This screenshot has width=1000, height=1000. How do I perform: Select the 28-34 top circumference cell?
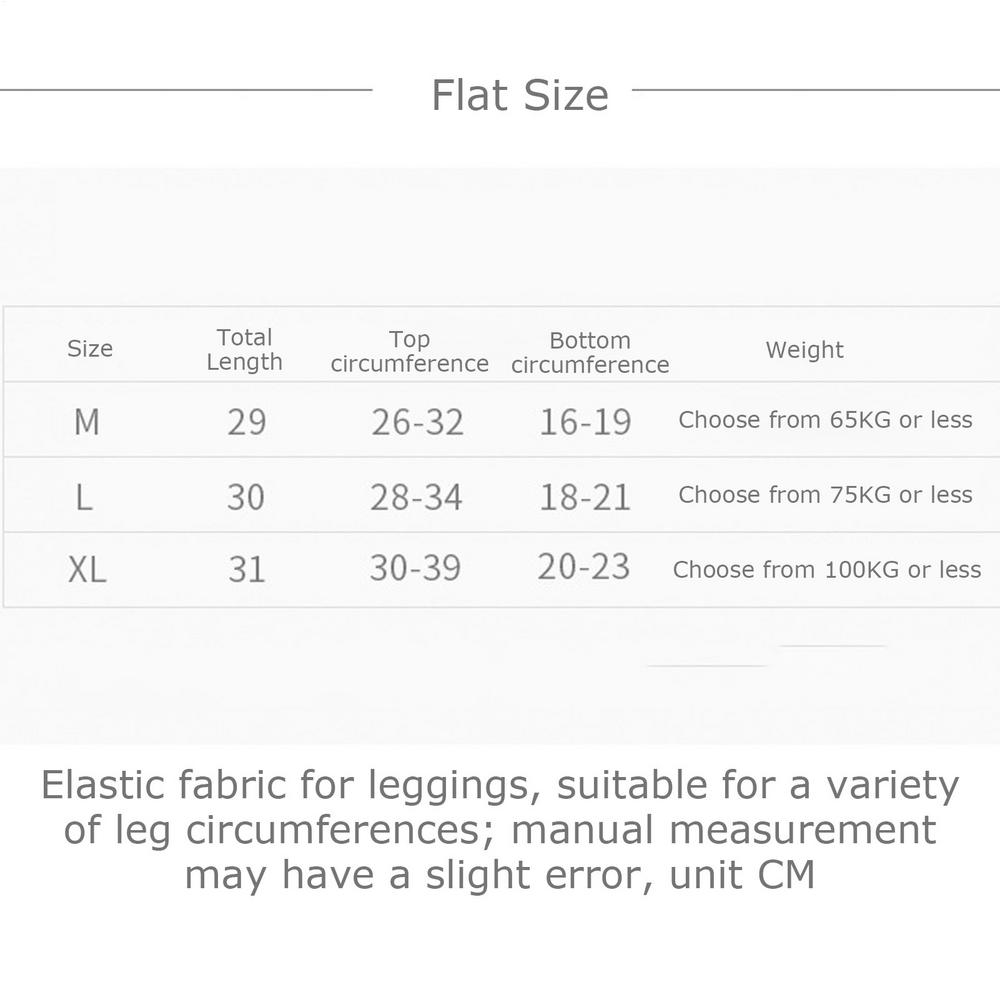(416, 496)
